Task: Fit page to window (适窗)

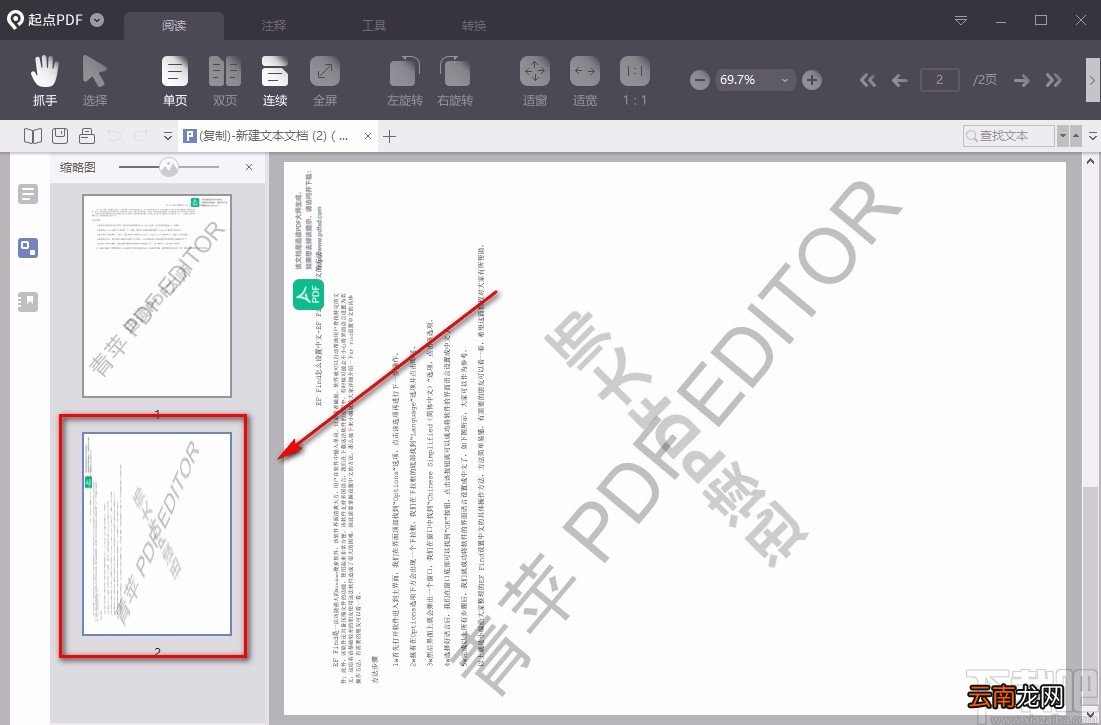Action: [534, 81]
